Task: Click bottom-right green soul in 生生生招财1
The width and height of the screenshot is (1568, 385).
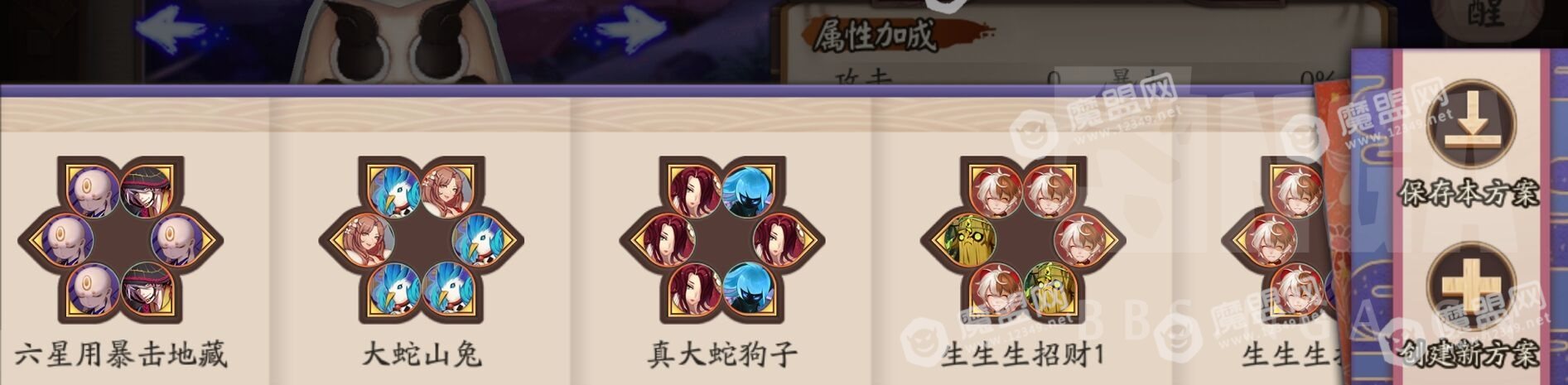Action: tap(1049, 288)
